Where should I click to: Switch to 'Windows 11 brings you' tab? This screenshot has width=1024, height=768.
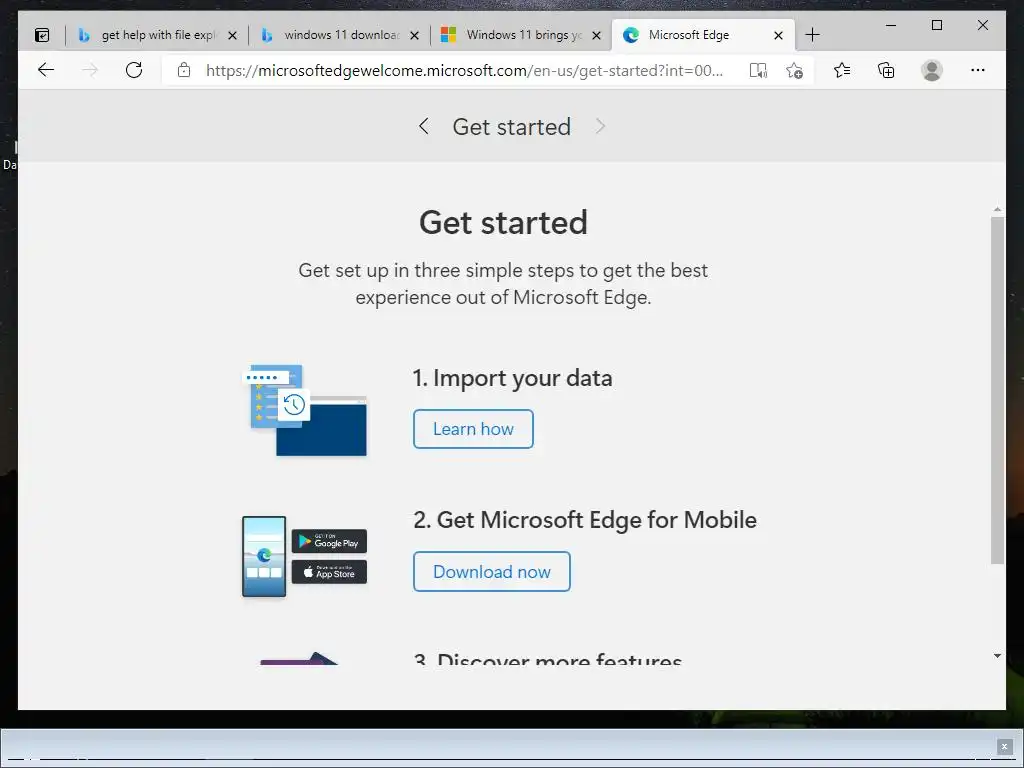point(521,35)
